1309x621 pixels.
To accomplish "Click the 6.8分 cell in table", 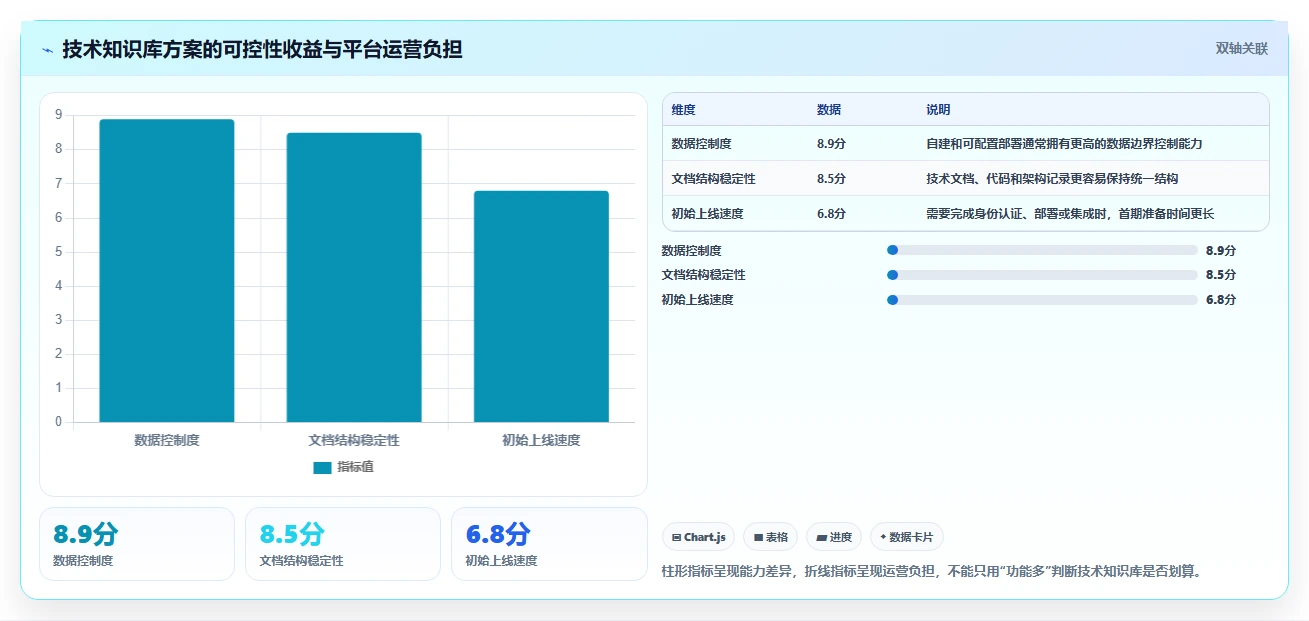I will [x=831, y=214].
